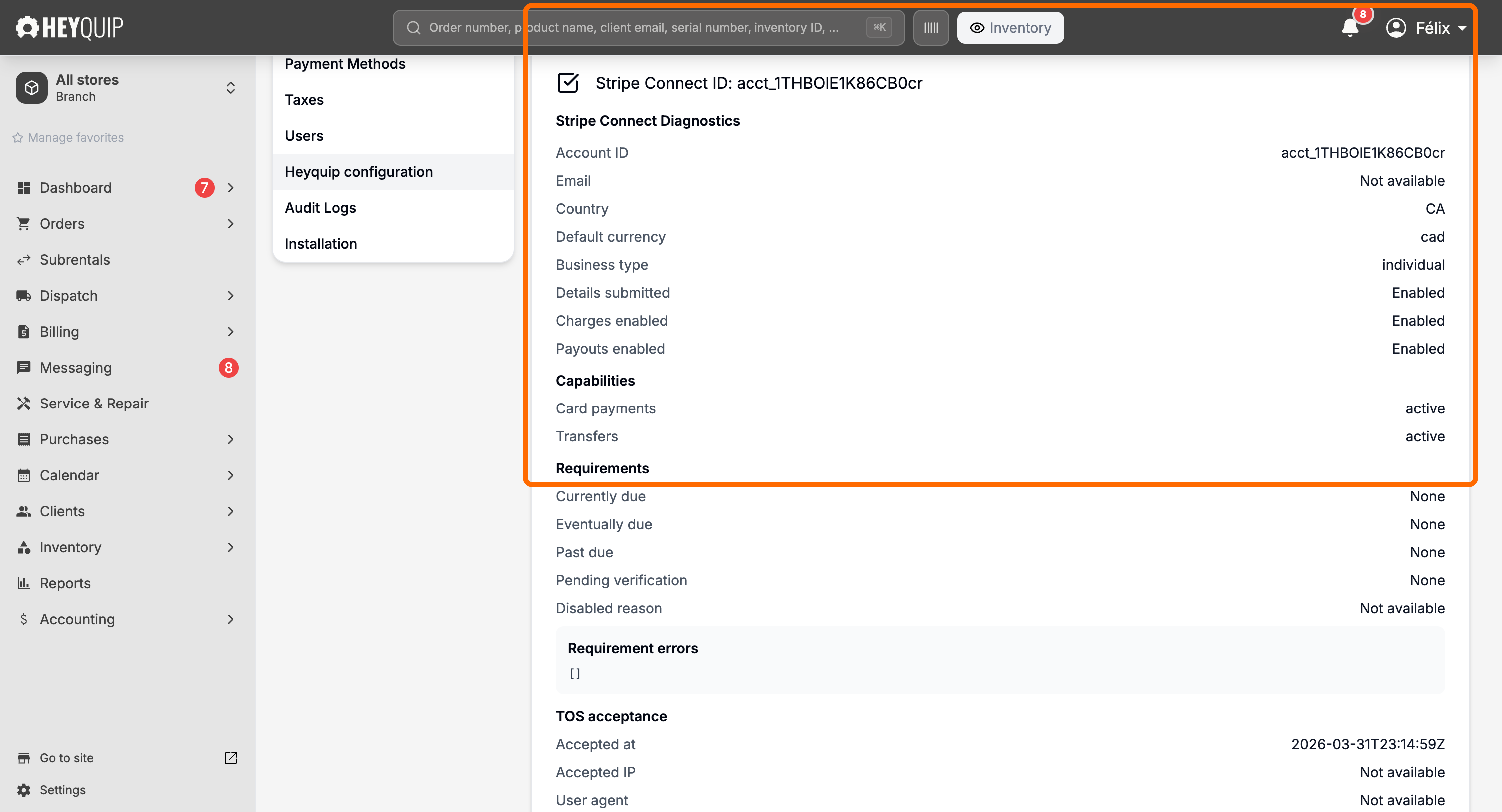This screenshot has width=1502, height=812.
Task: Click the Dashboard grid icon
Action: 24,188
